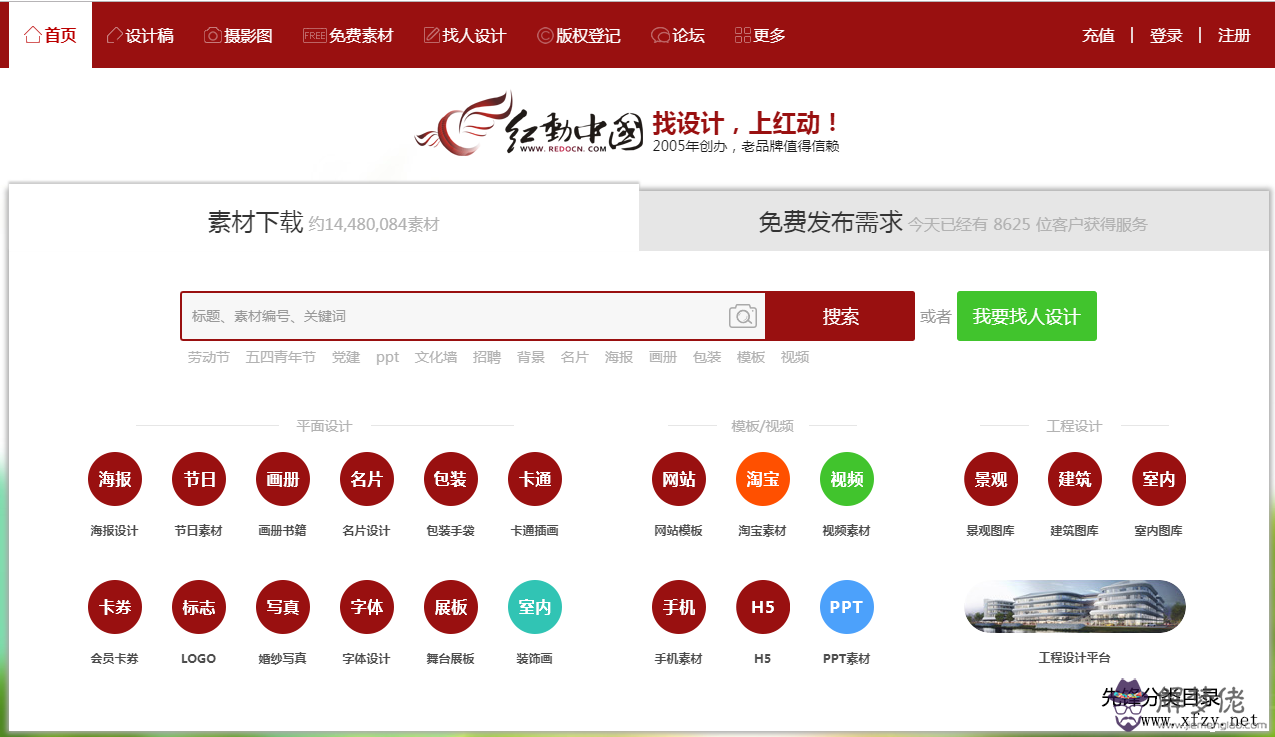Screen dimensions: 1275x737
Task: Click the PPT素材 text label
Action: point(847,659)
